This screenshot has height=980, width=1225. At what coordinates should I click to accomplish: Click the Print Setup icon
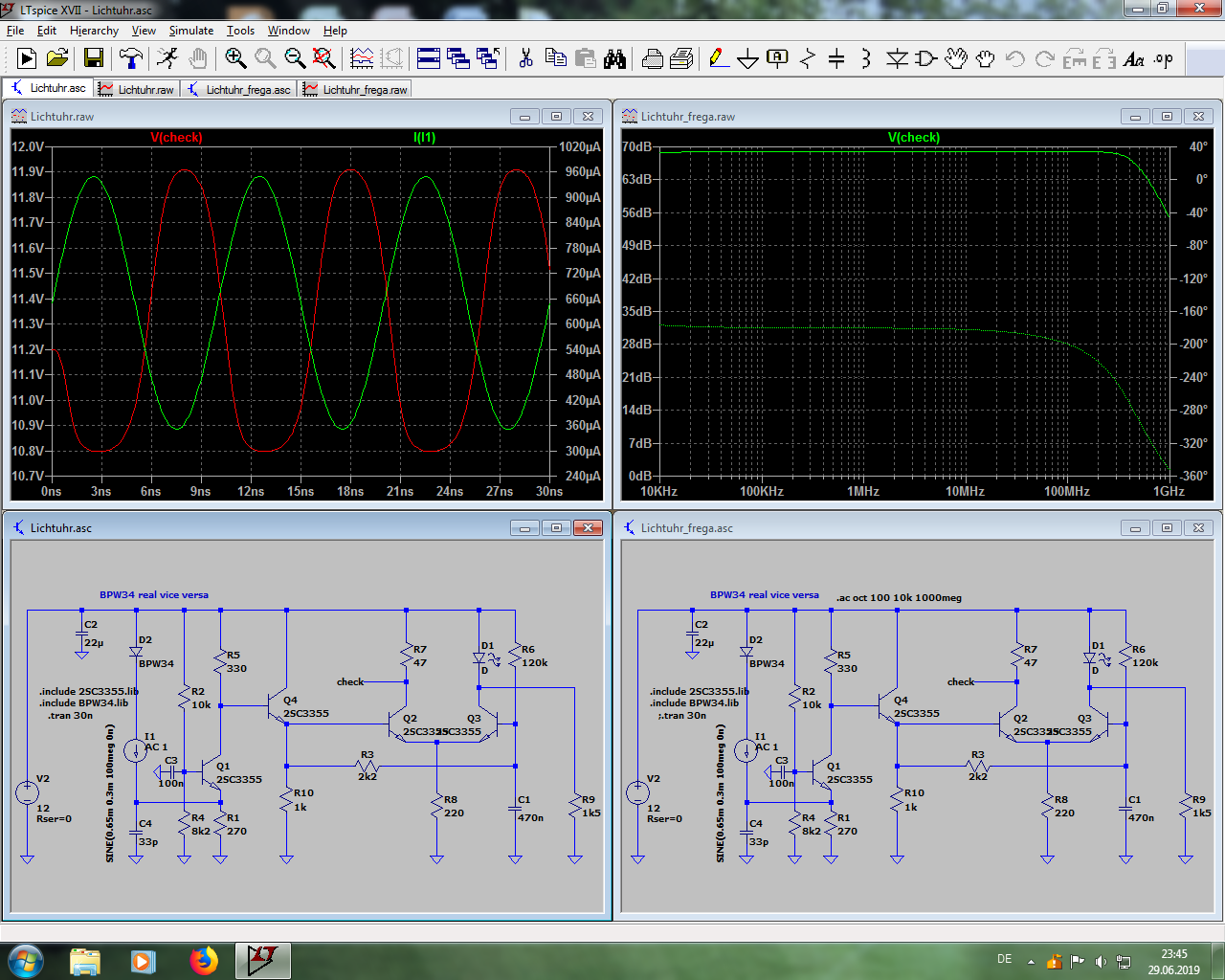click(682, 59)
